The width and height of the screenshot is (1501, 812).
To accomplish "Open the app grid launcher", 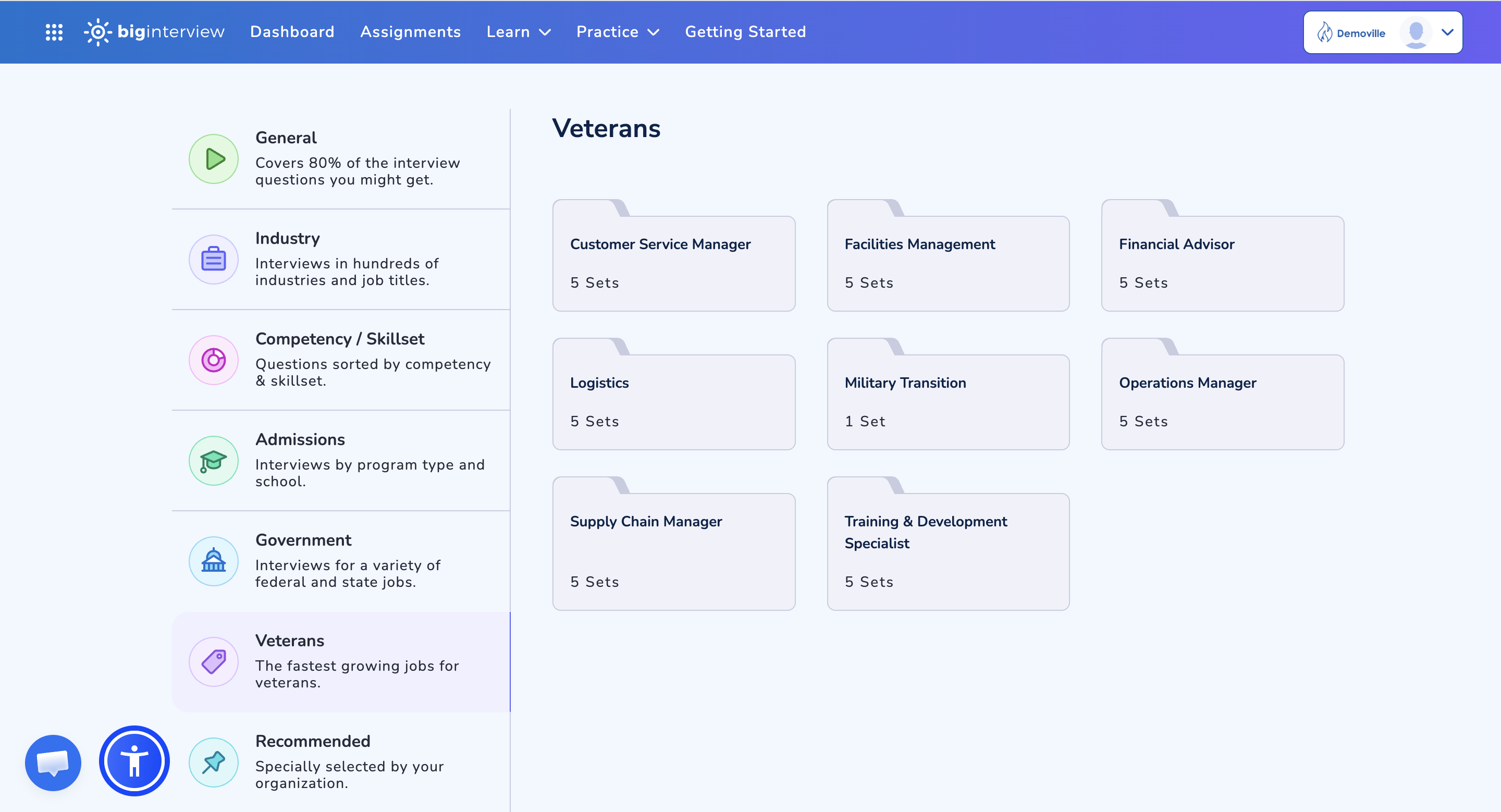I will tap(54, 32).
